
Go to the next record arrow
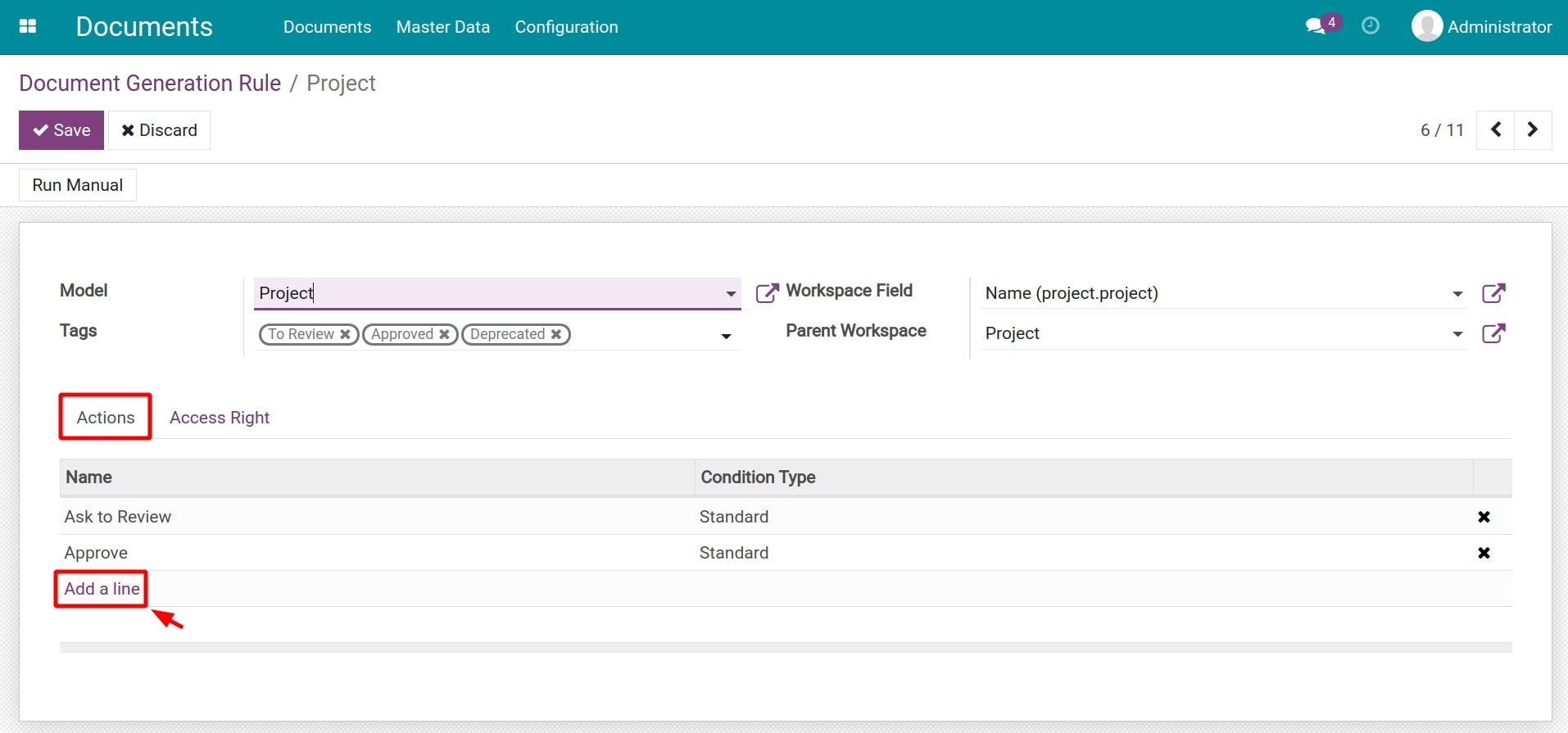tap(1532, 130)
